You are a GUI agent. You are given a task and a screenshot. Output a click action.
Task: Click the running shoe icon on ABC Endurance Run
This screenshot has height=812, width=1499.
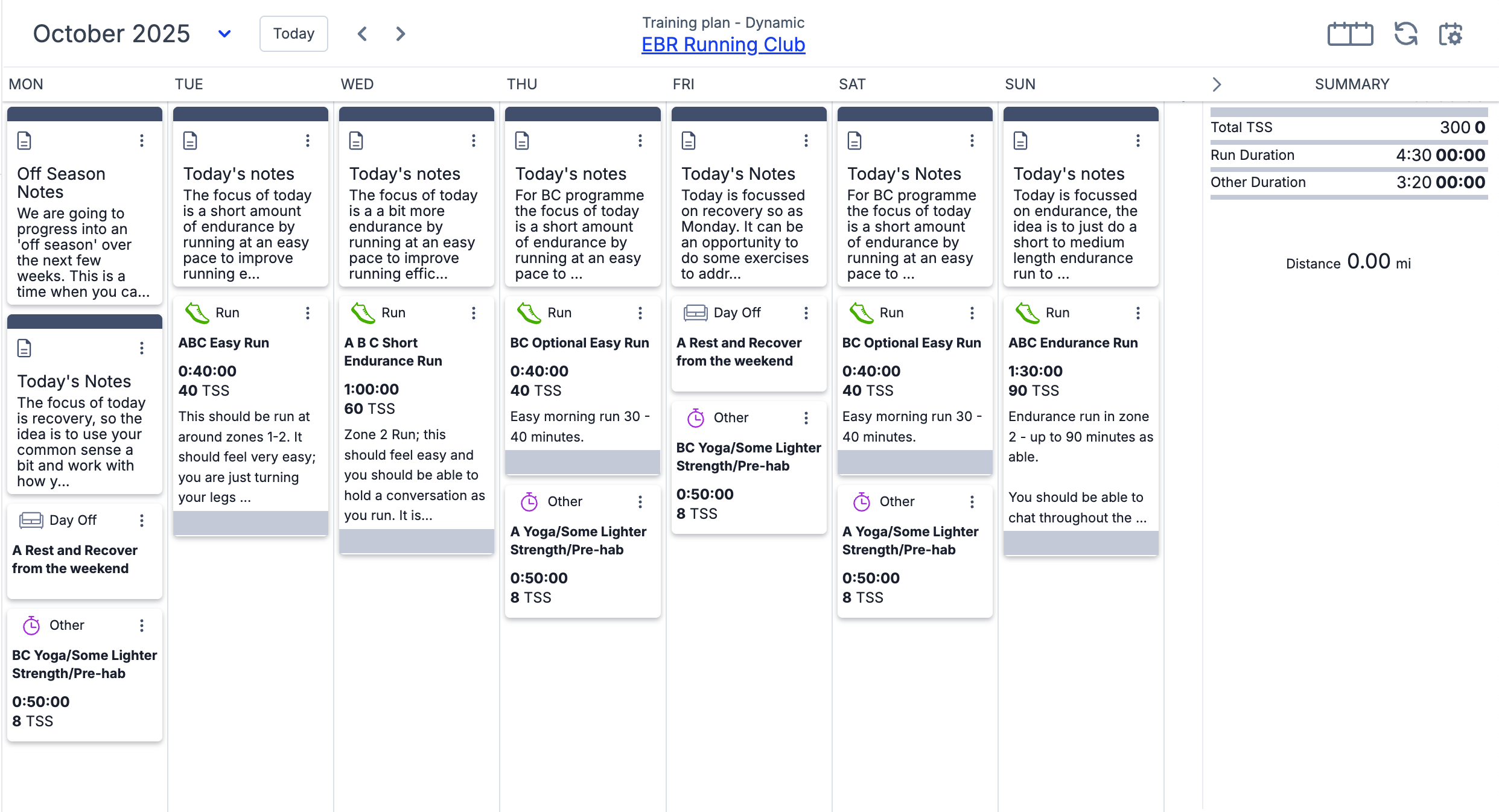[x=1027, y=313]
